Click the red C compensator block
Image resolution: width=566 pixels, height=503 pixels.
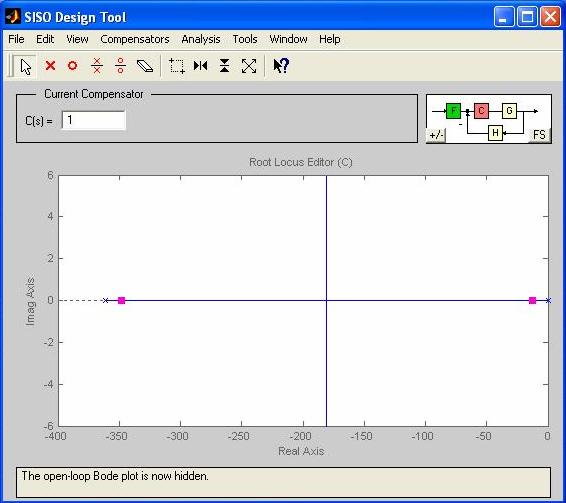tap(481, 111)
